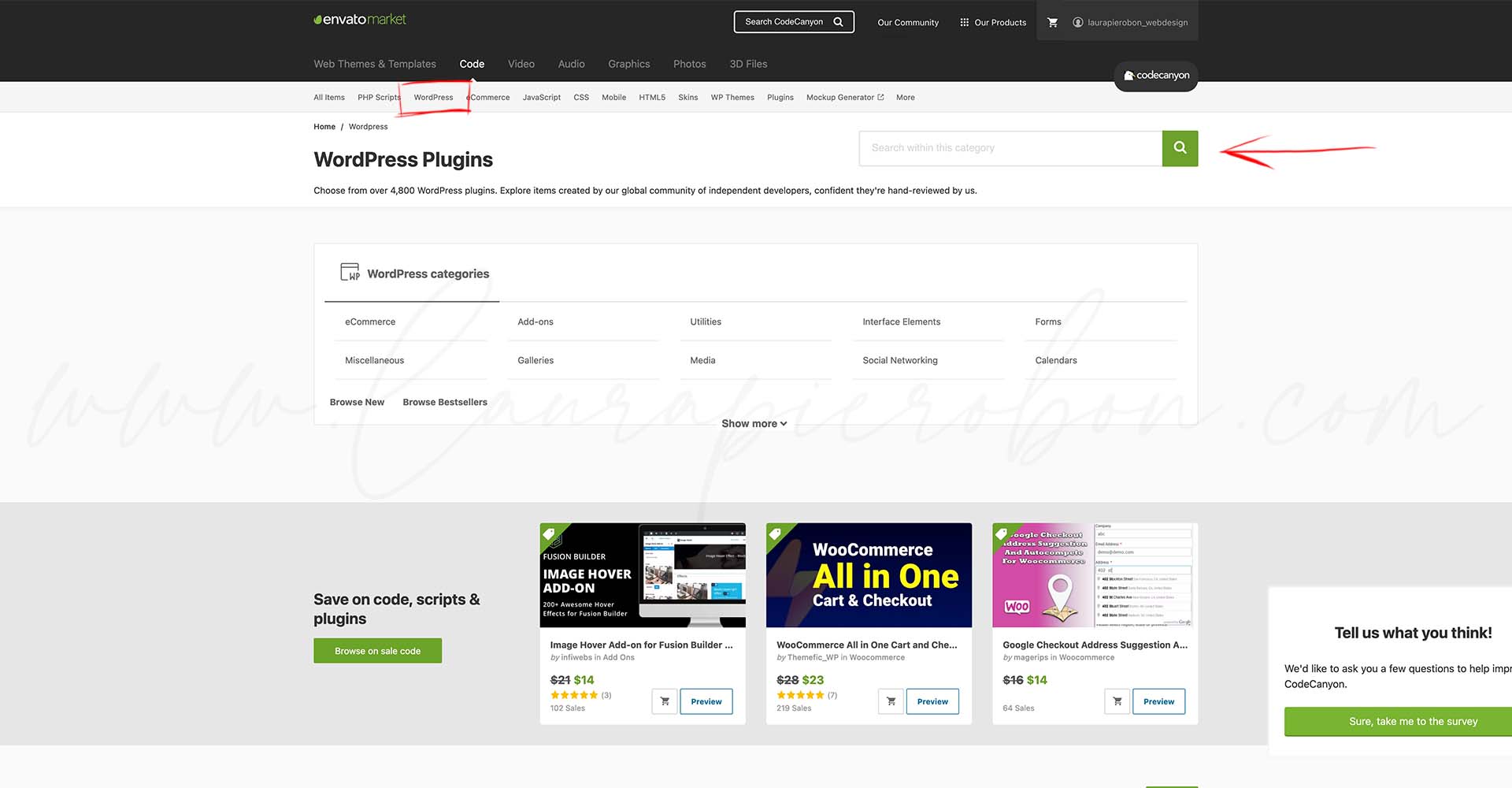Screen dimensions: 1512x788
Task: Open the Miscellaneous category
Action: click(x=374, y=360)
